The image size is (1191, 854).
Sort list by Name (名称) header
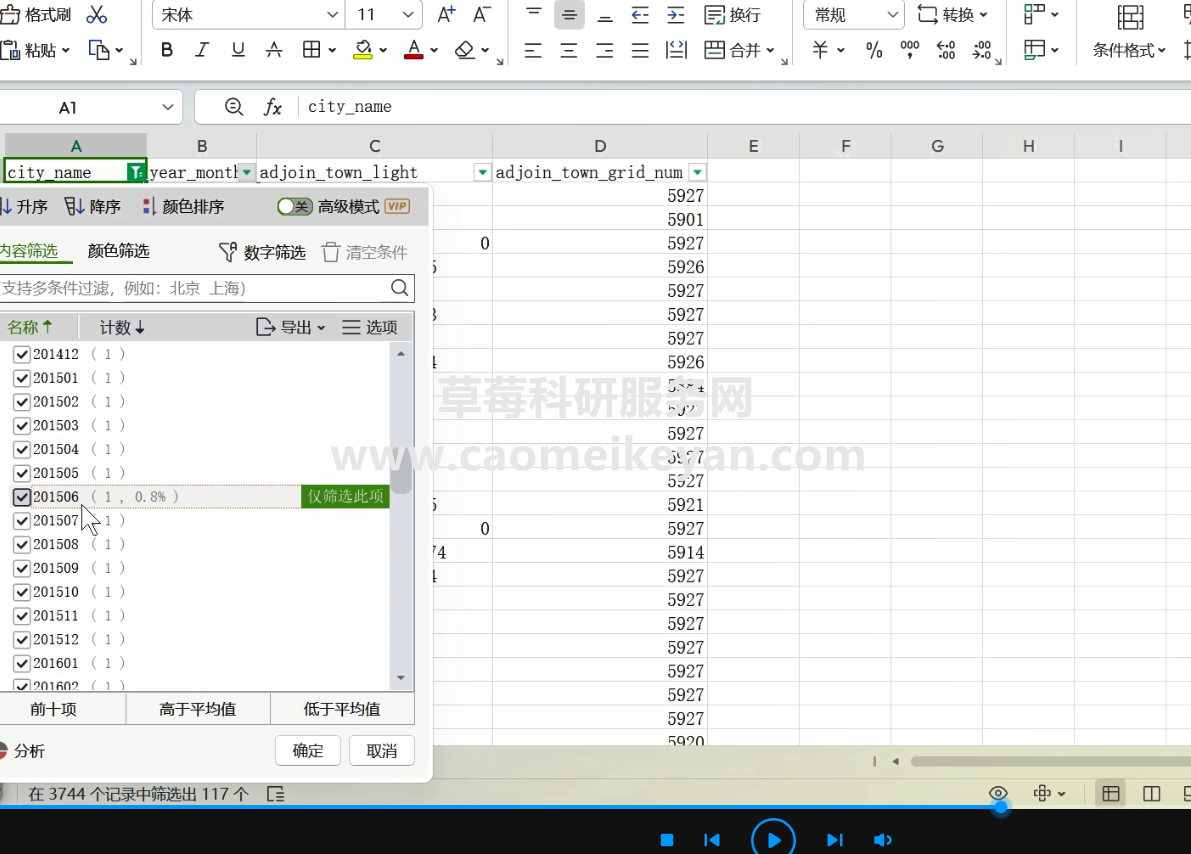point(30,327)
